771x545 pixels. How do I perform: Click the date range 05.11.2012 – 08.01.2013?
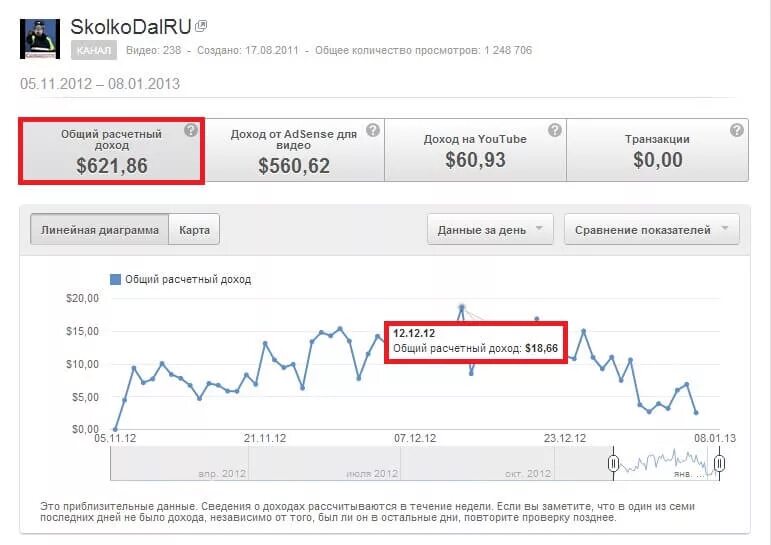(x=100, y=84)
